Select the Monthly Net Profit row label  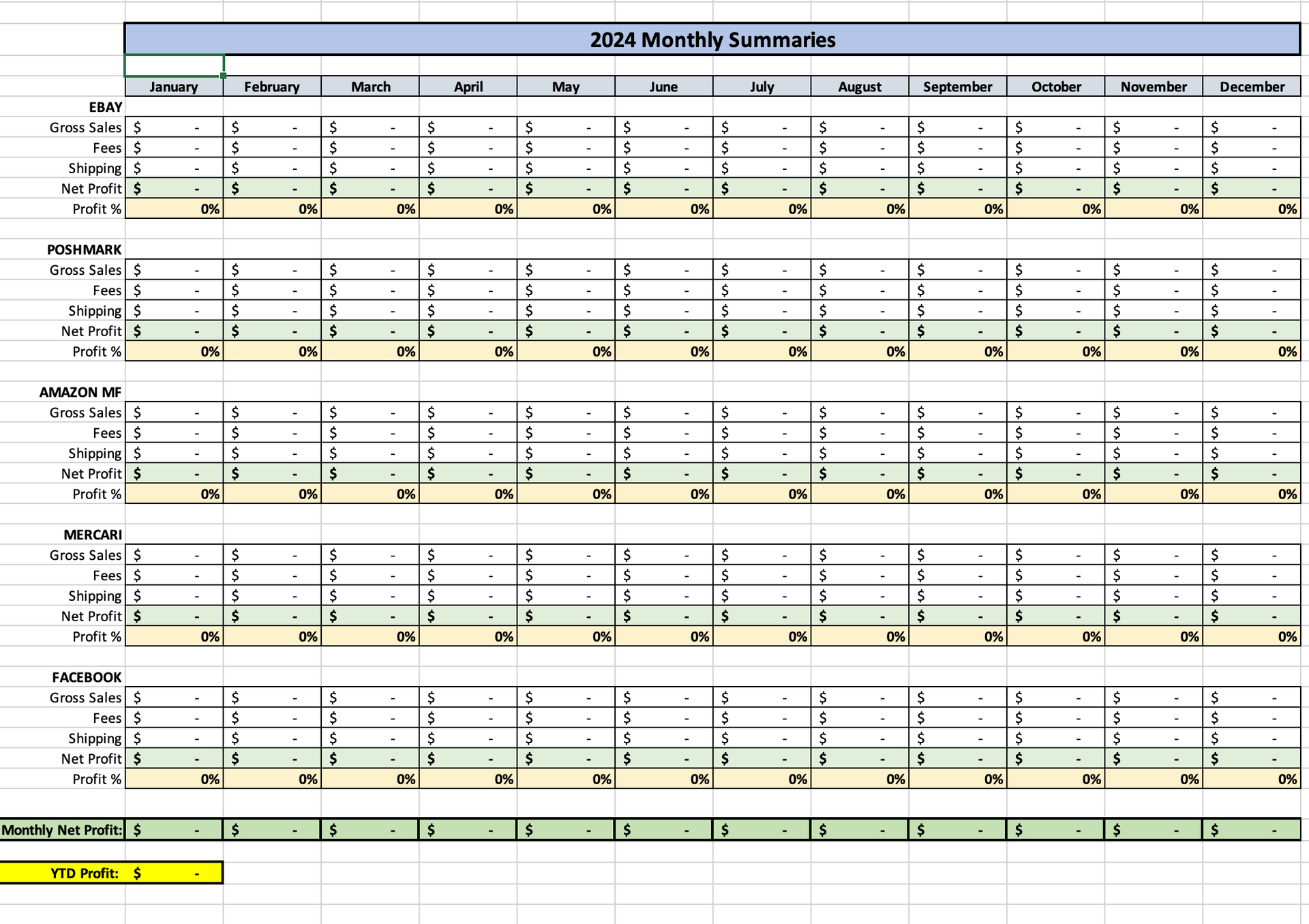[62, 830]
